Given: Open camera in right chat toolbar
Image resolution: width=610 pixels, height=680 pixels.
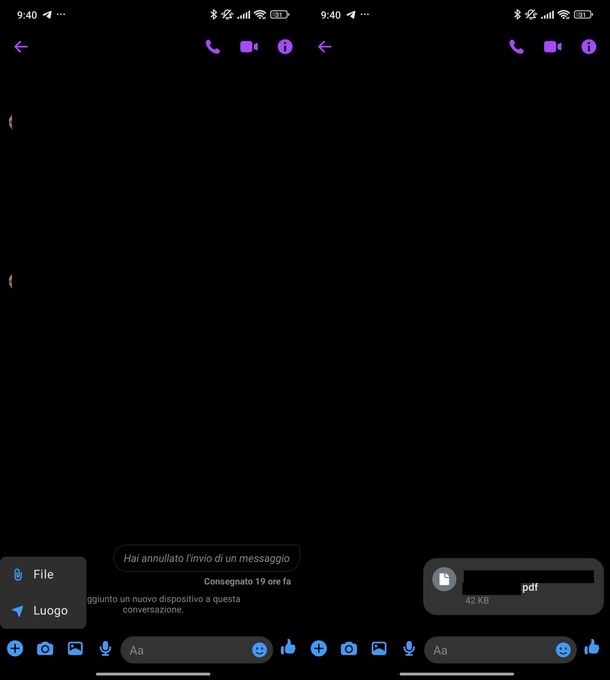Looking at the screenshot, I should pos(349,649).
